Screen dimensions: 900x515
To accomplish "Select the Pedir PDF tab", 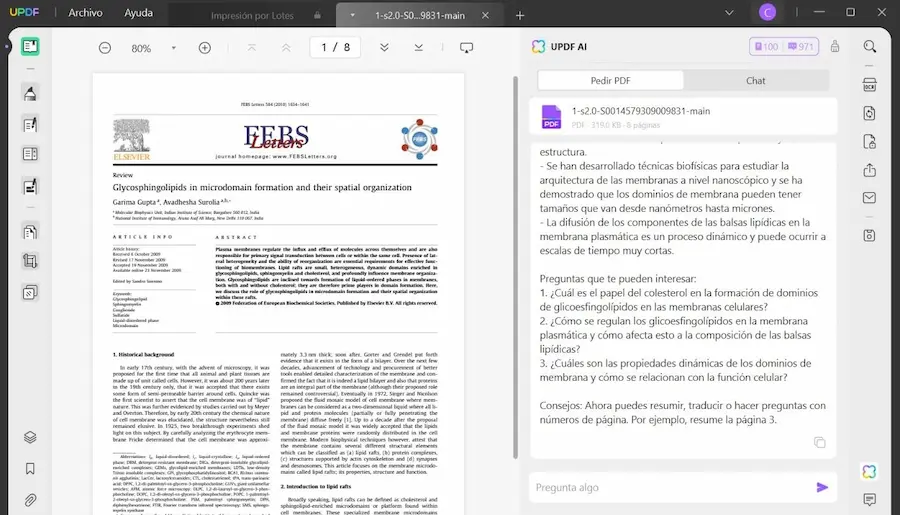I will coord(610,80).
